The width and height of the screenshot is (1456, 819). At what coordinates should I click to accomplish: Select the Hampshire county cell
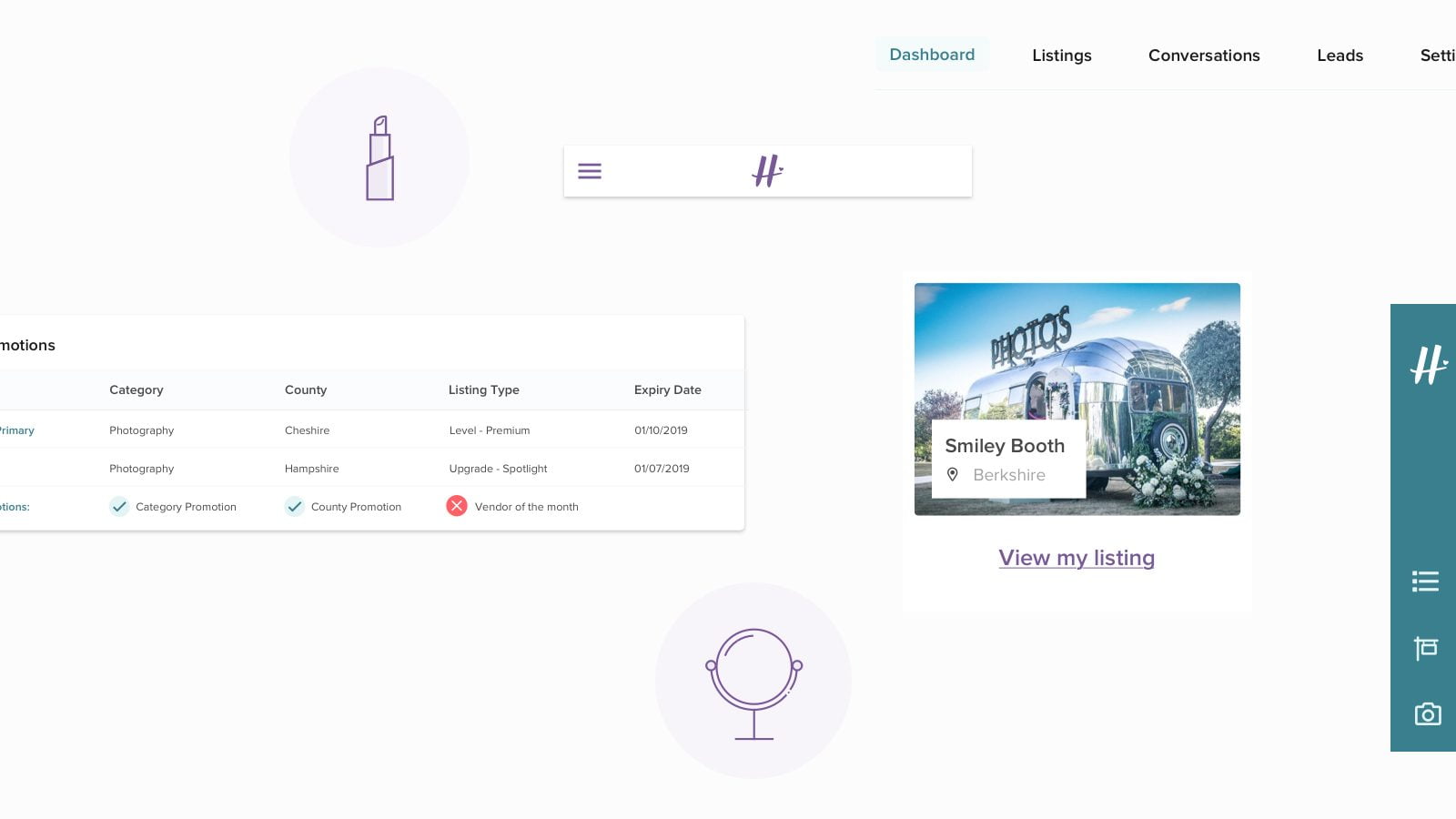(x=312, y=469)
